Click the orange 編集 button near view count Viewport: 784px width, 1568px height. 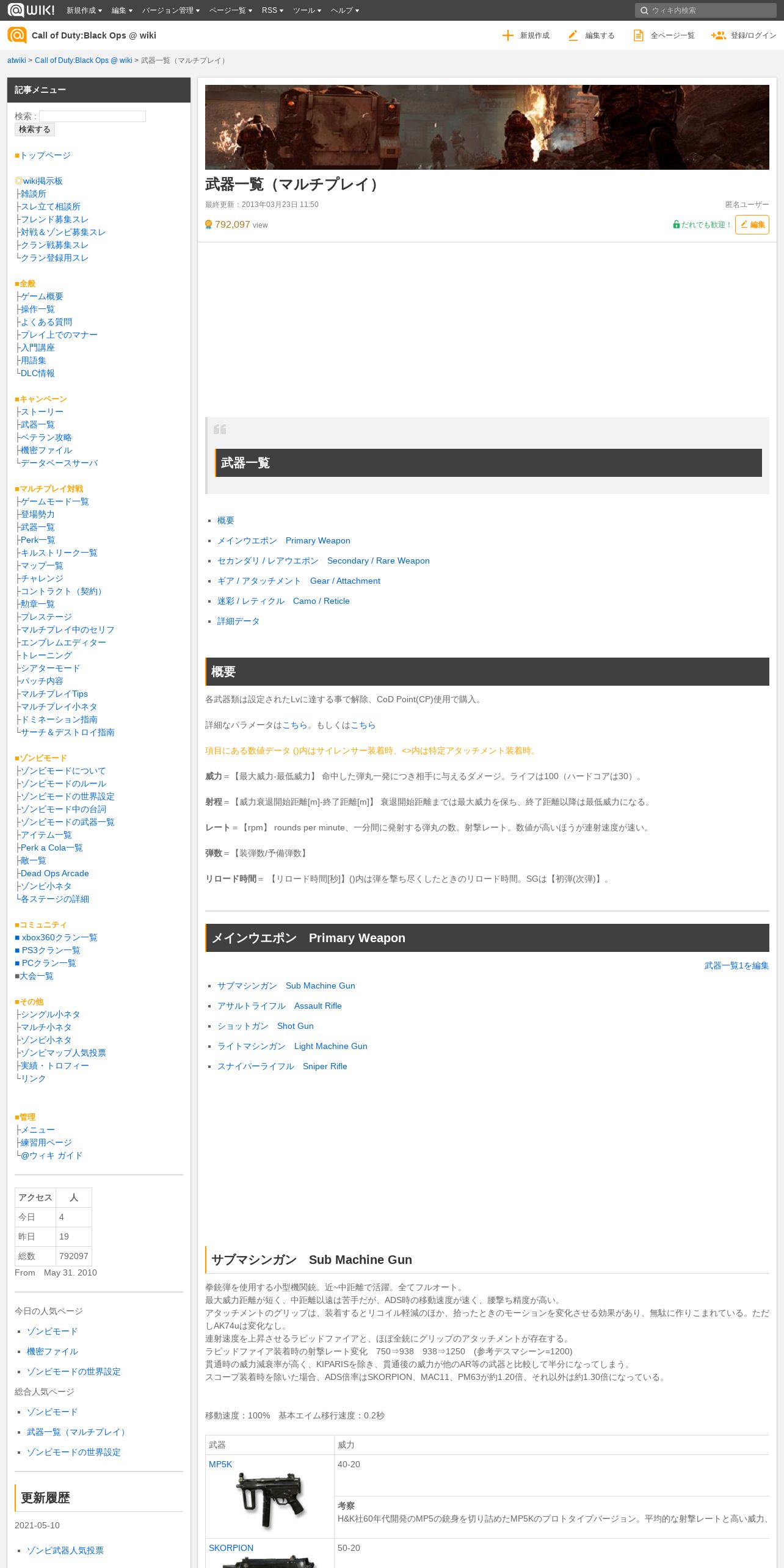click(752, 225)
